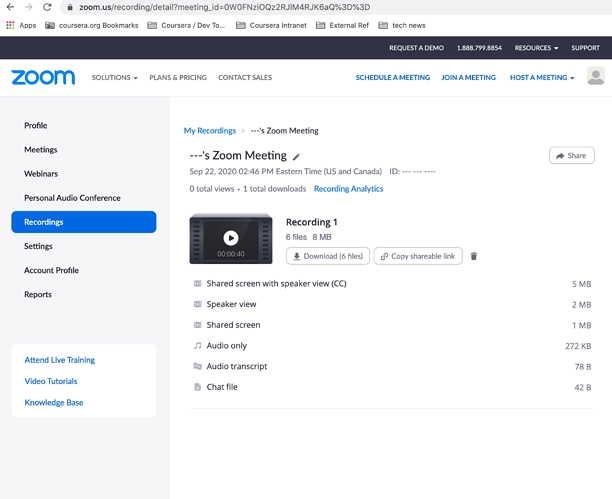612x499 pixels.
Task: Open the Coursera Intranet bookmark folder
Action: point(271,25)
